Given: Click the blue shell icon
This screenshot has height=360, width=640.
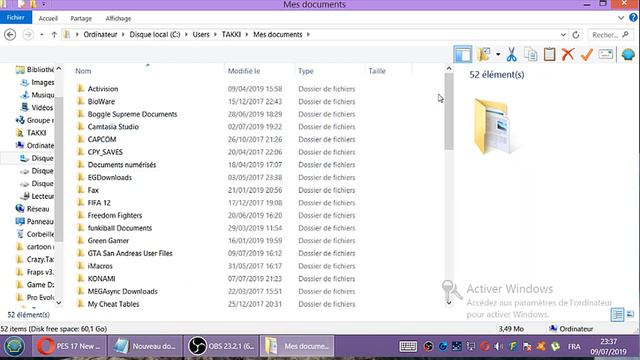Looking at the screenshot, I should coord(628,54).
